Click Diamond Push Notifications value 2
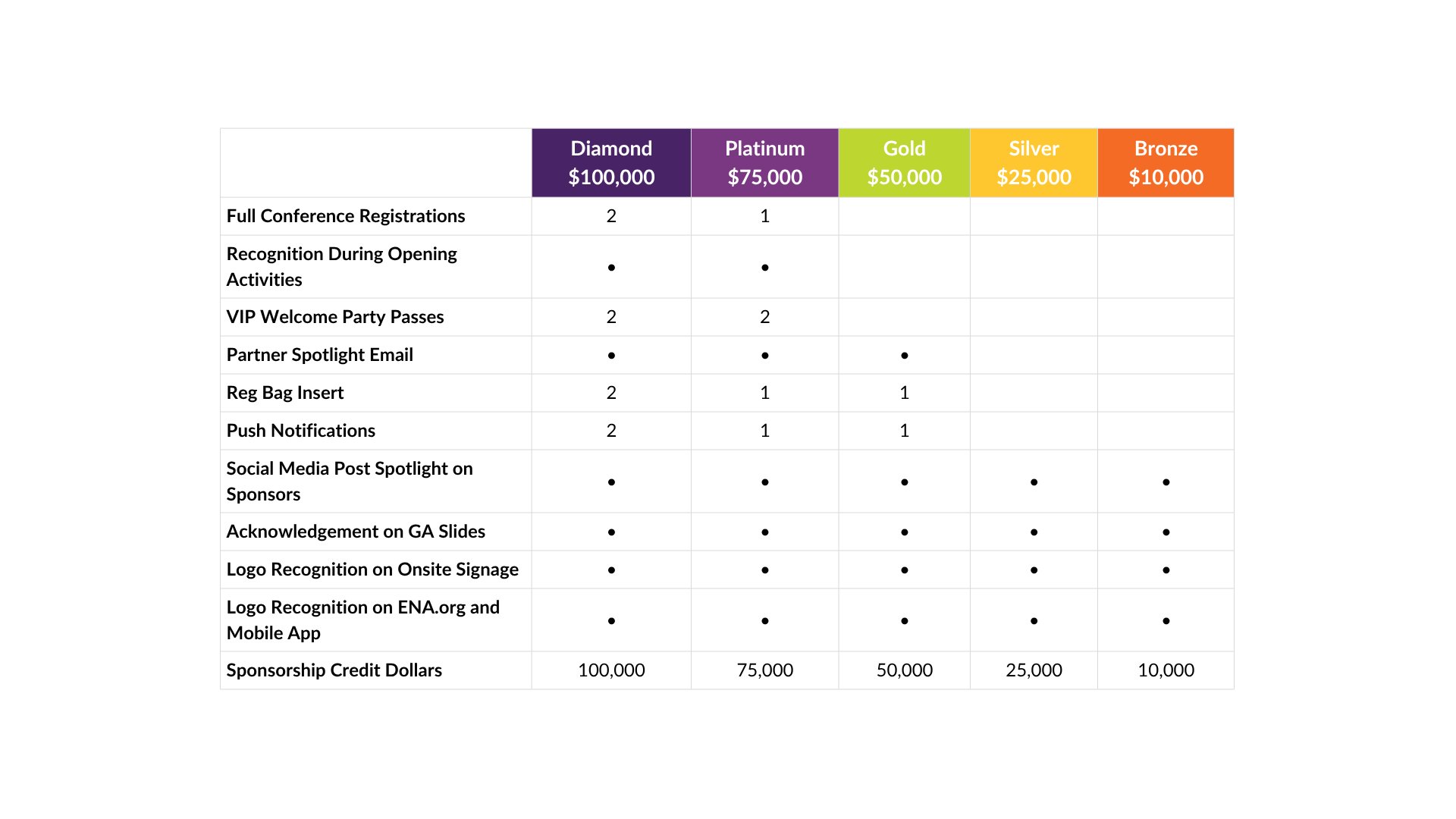Screen dimensions: 1456x819 [611, 431]
